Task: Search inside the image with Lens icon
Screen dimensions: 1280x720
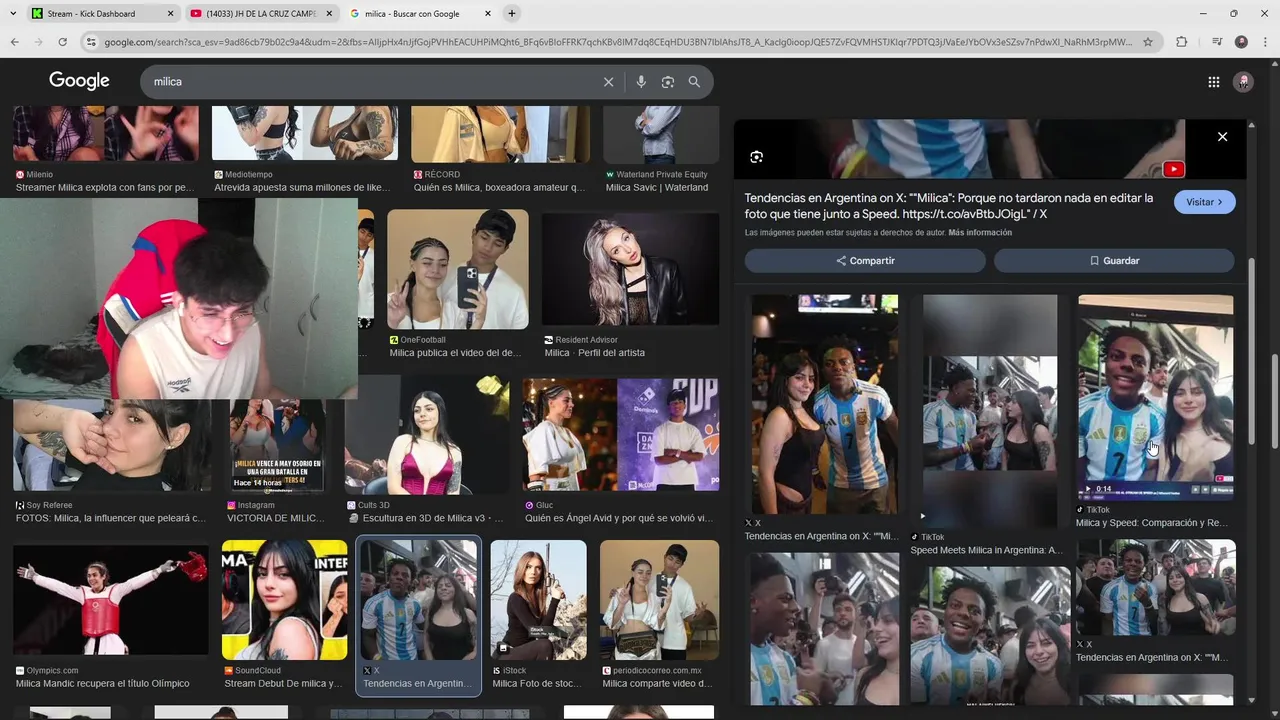Action: (756, 157)
